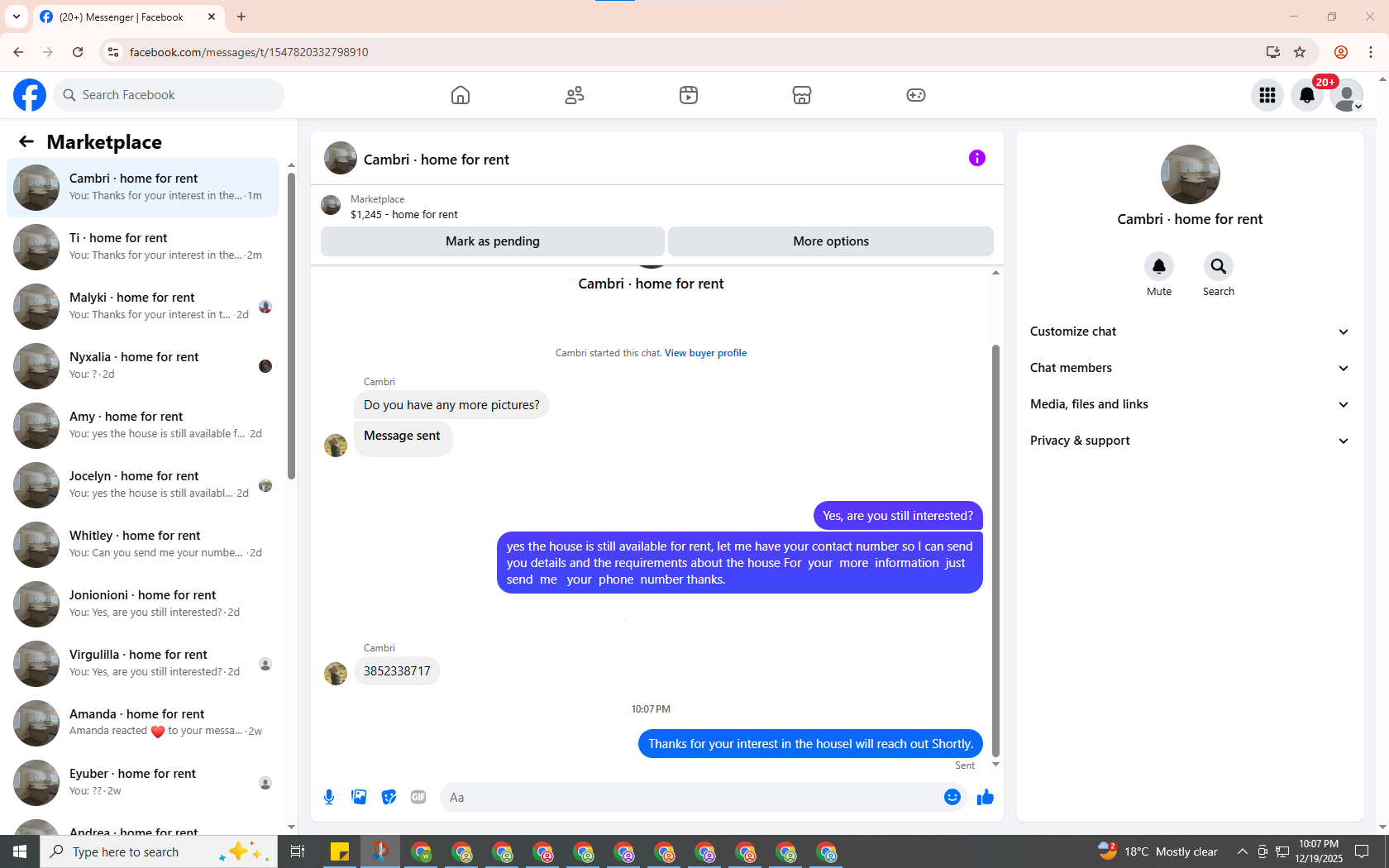Open the taskbar weather widget
Image resolution: width=1389 pixels, height=868 pixels.
1157,851
